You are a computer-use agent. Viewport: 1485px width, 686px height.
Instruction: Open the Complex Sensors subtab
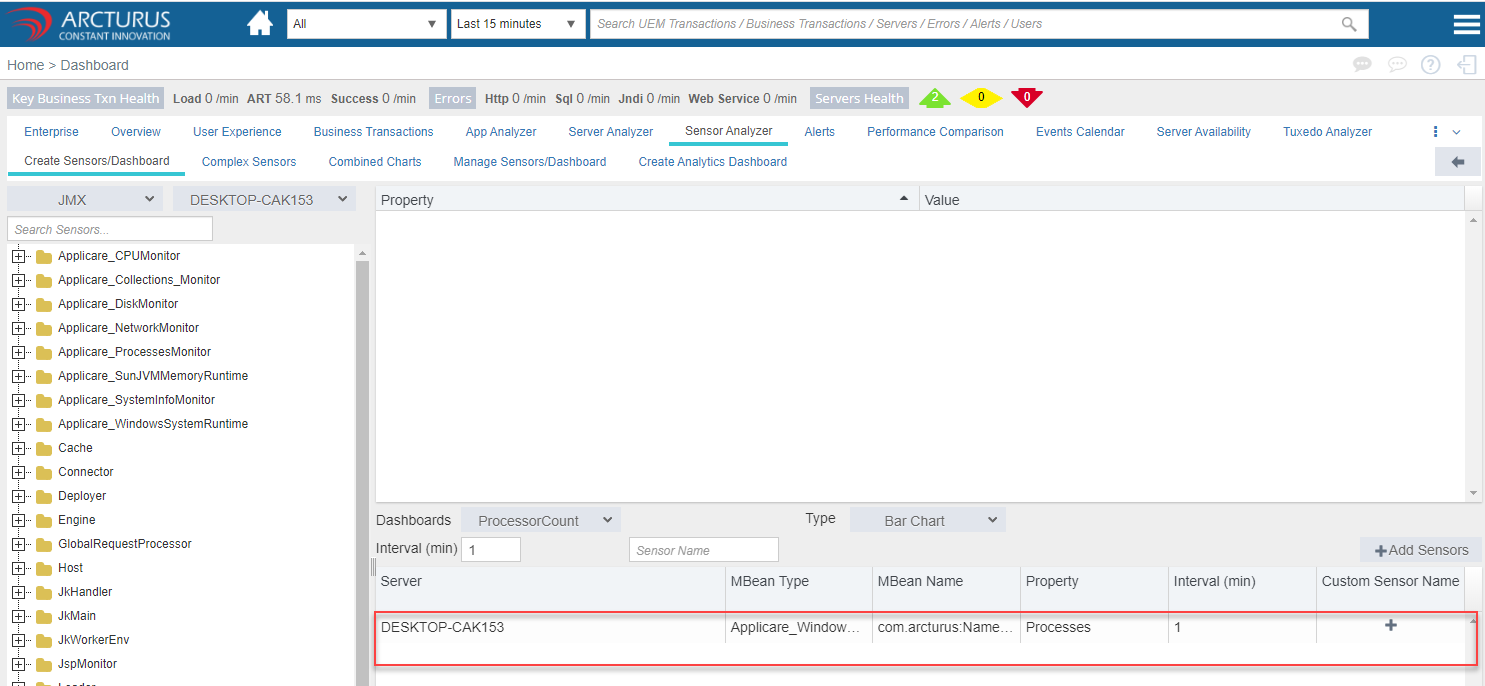coord(249,162)
